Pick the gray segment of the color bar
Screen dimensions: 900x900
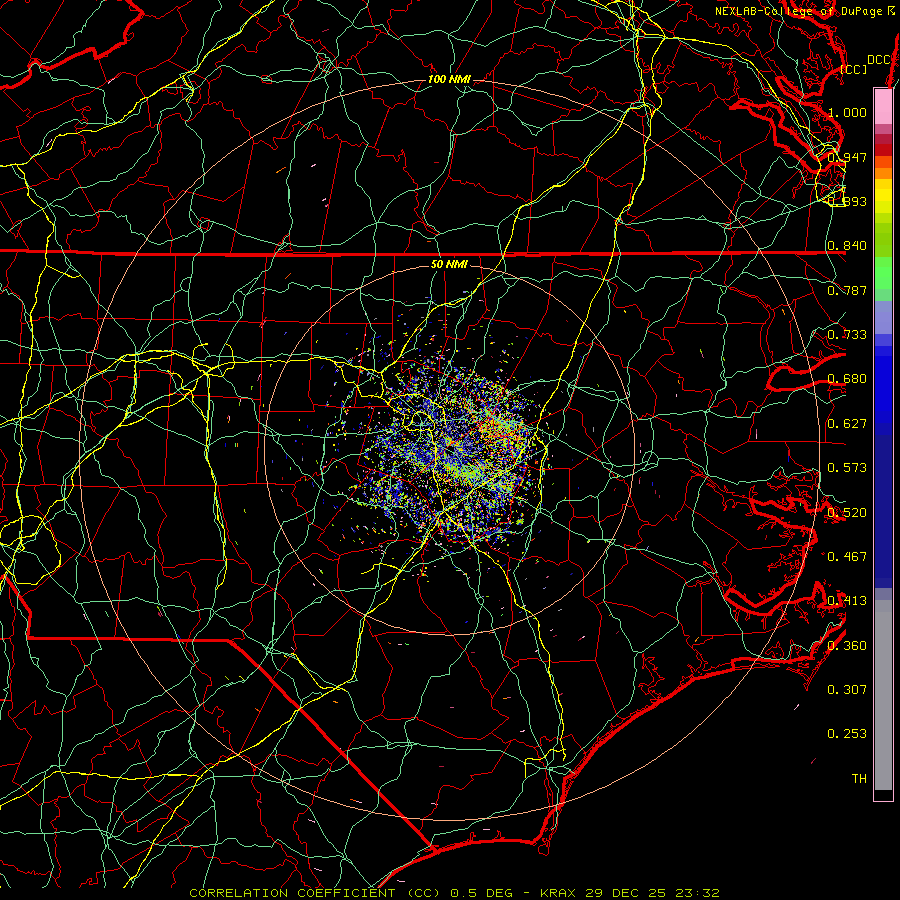[883, 695]
